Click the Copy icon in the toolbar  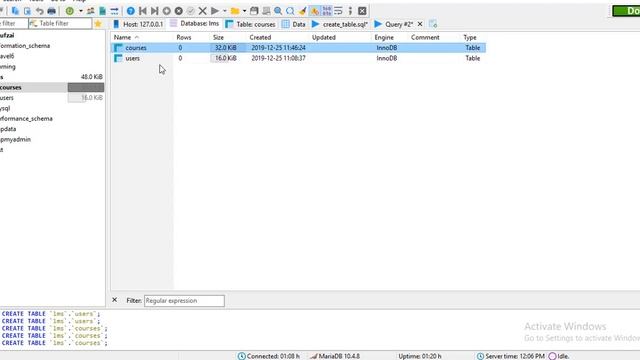point(15,11)
